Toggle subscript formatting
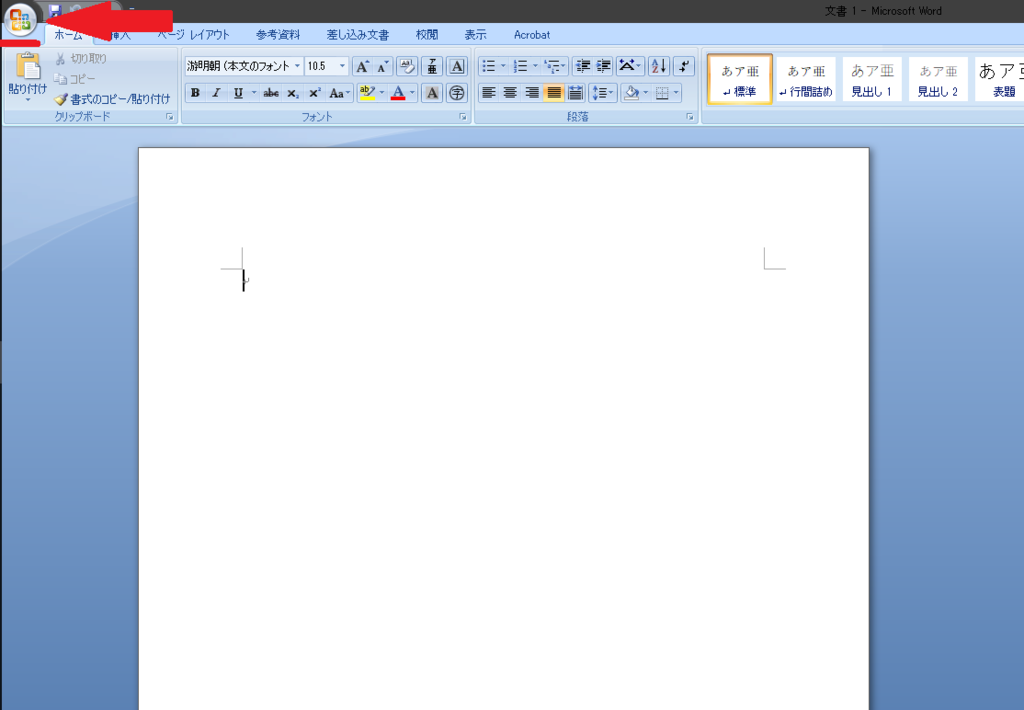Viewport: 1024px width, 710px height. pyautogui.click(x=293, y=93)
